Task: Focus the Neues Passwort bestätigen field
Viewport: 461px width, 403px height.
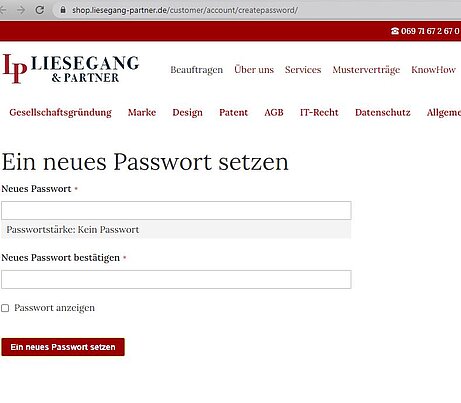Action: pos(176,279)
